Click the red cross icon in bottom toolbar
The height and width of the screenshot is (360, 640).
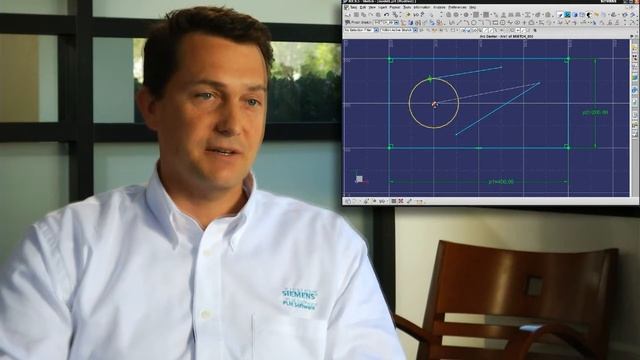401,201
